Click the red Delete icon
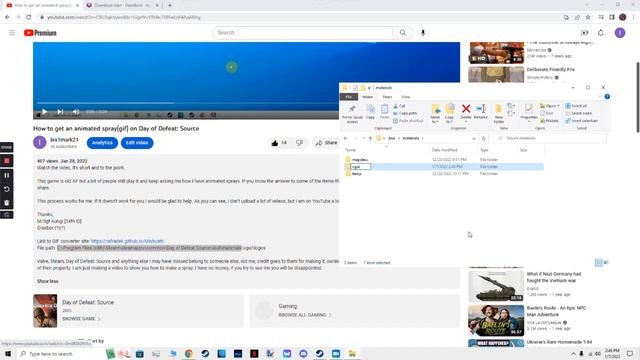The image size is (640, 360). (x=466, y=109)
